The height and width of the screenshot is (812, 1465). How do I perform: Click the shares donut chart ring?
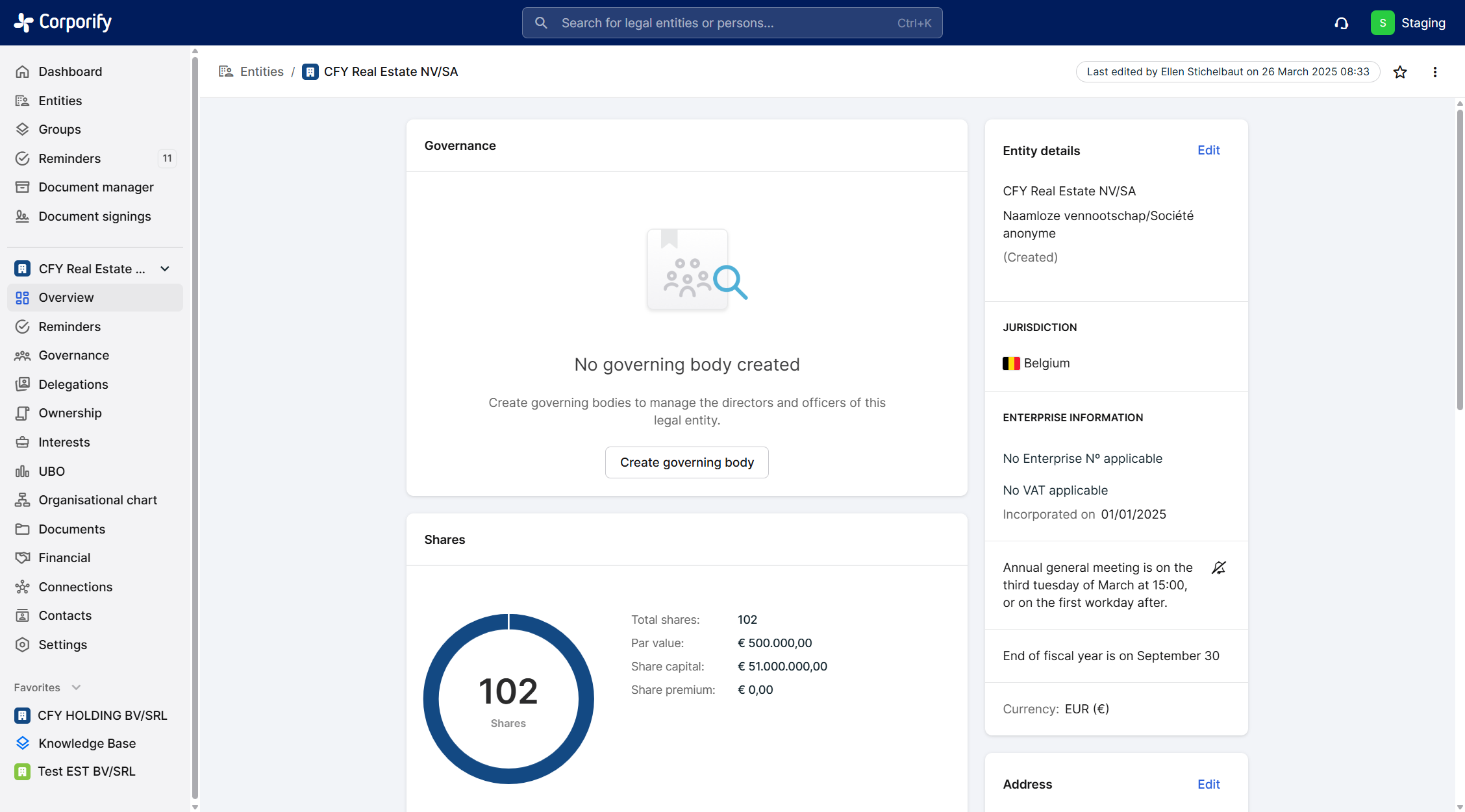[x=432, y=699]
